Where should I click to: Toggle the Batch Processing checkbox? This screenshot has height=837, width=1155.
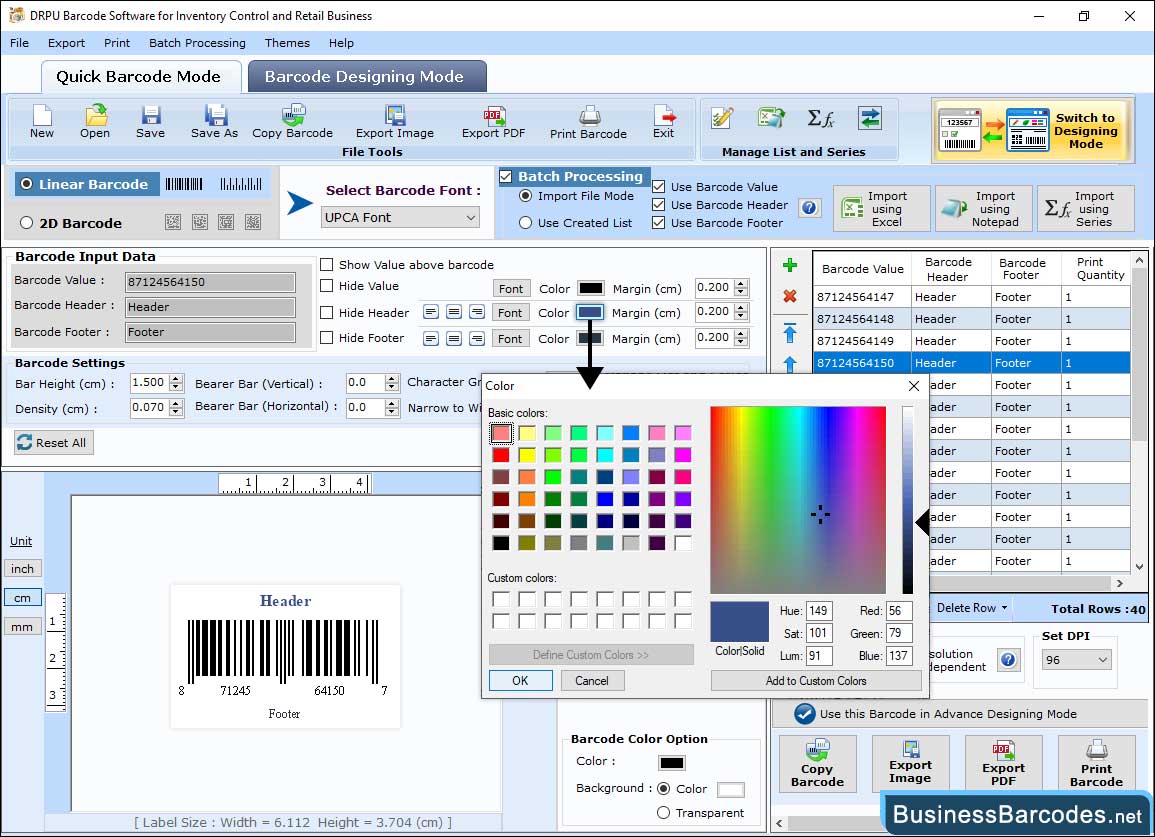pyautogui.click(x=505, y=176)
